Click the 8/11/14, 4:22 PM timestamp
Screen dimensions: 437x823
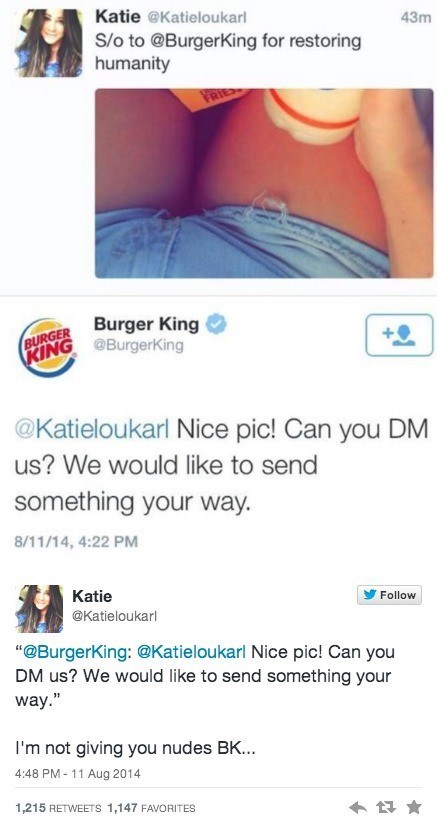pos(76,541)
